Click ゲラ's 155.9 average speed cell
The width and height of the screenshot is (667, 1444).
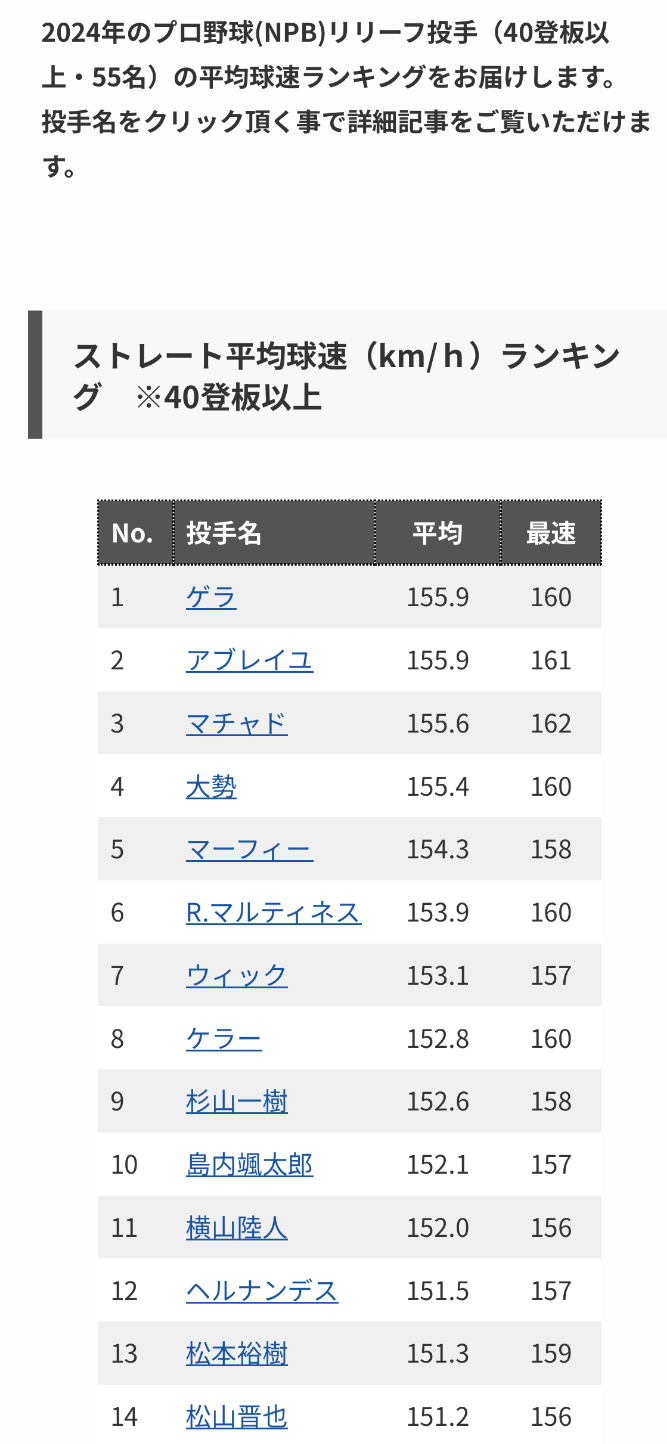[437, 597]
